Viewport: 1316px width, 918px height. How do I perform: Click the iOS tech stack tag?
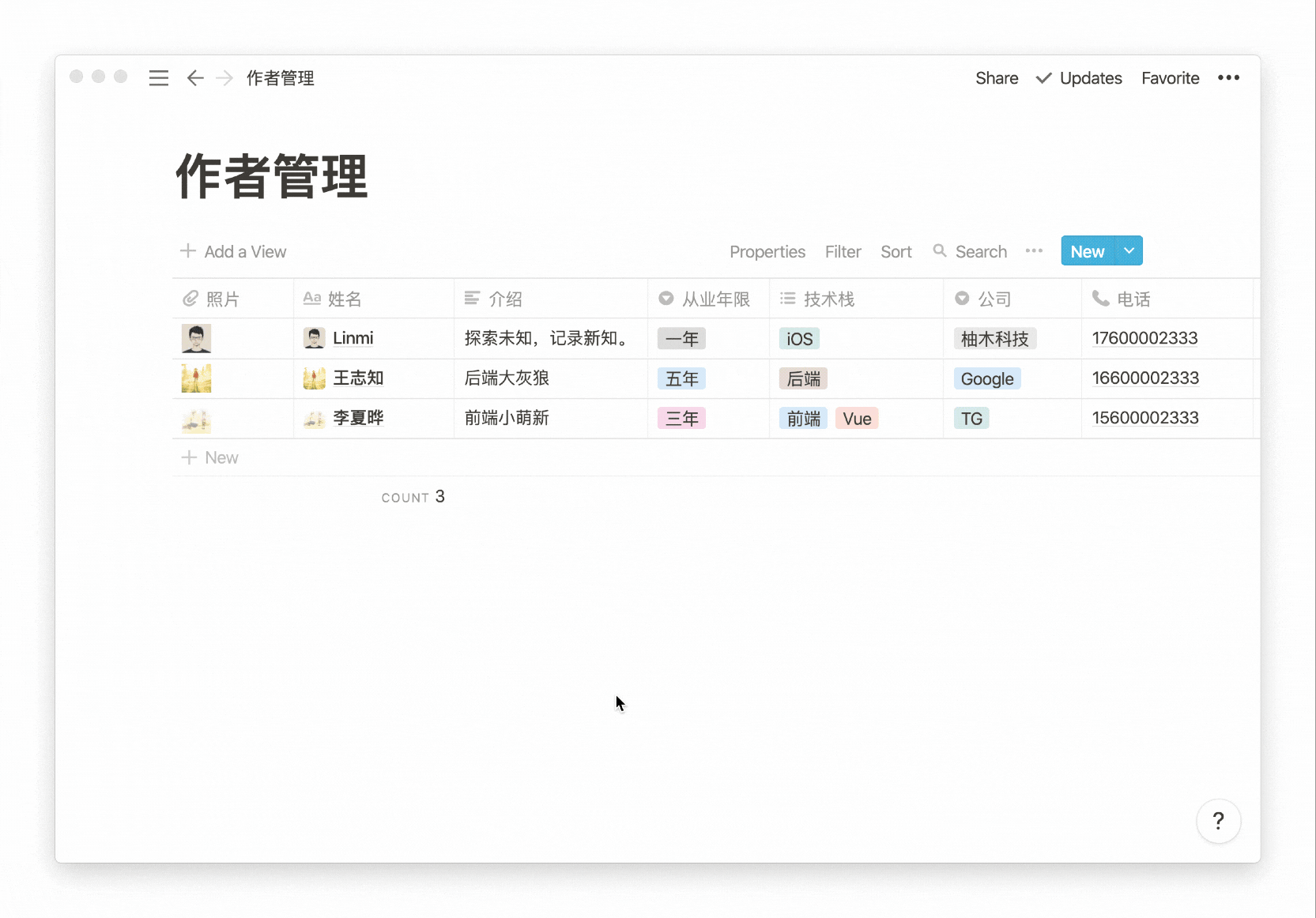click(799, 339)
